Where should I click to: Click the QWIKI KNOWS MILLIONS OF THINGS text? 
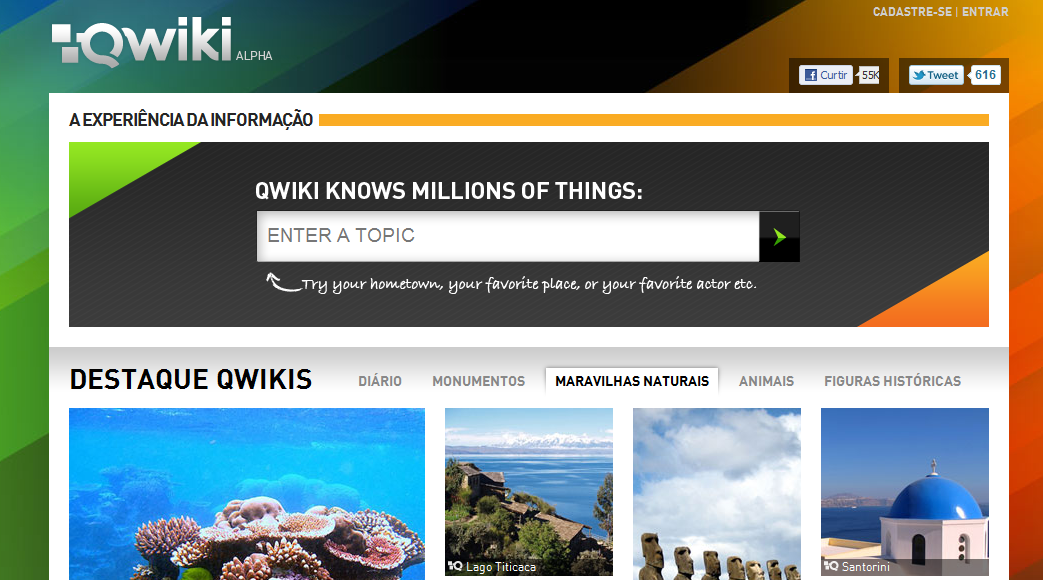(x=449, y=191)
